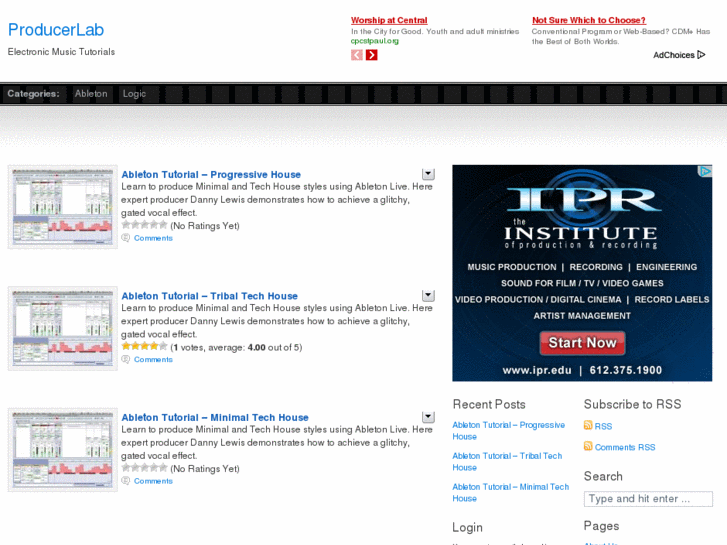
Task: Click the Login heading in sidebar
Action: click(x=467, y=527)
